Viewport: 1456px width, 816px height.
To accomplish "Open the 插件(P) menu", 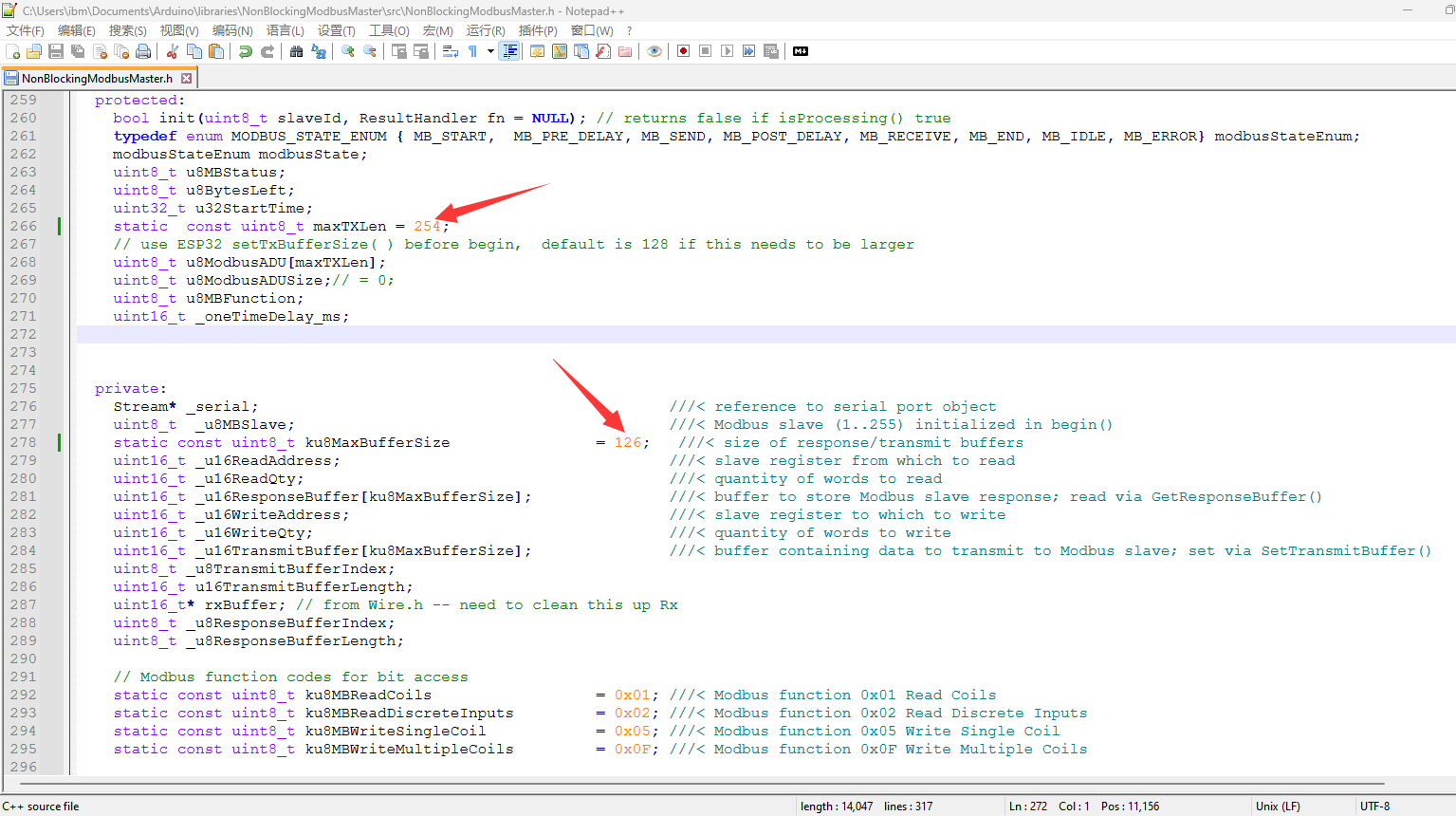I will coord(538,30).
